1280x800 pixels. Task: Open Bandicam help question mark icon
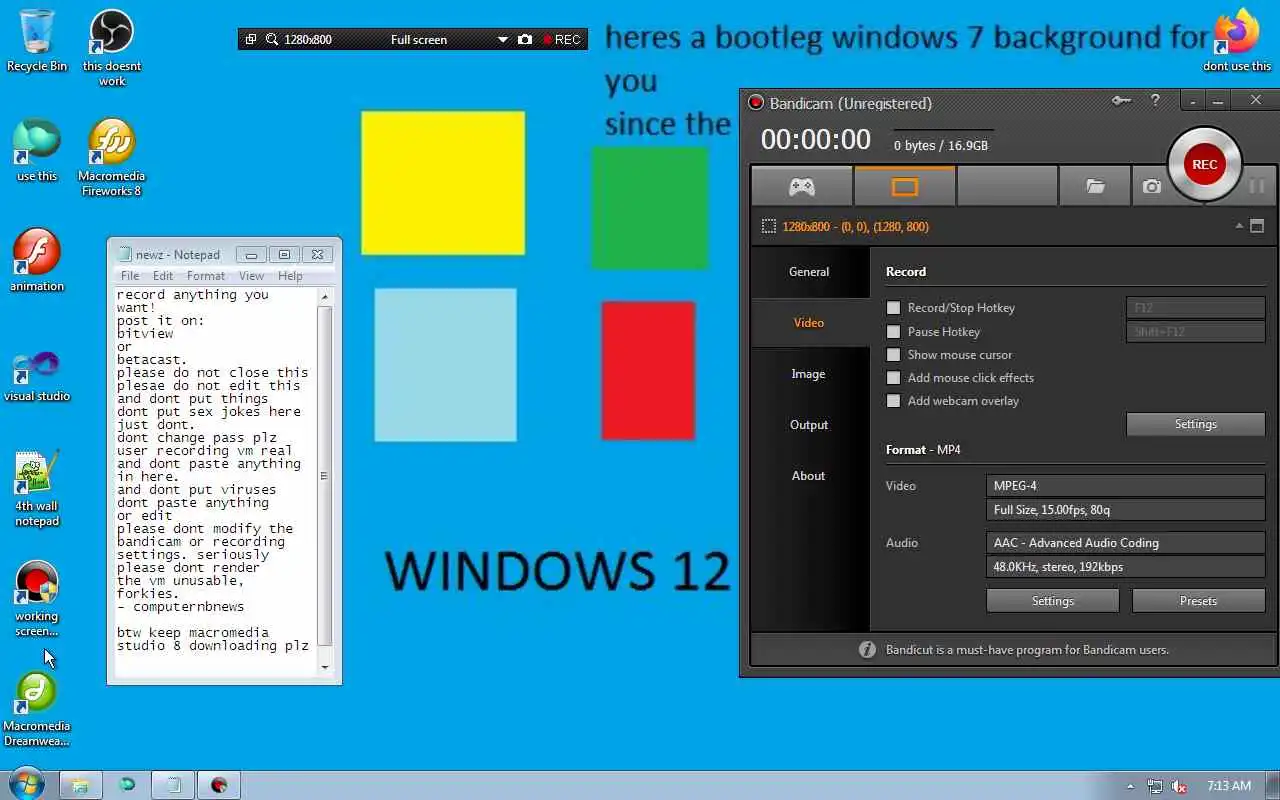point(1155,101)
